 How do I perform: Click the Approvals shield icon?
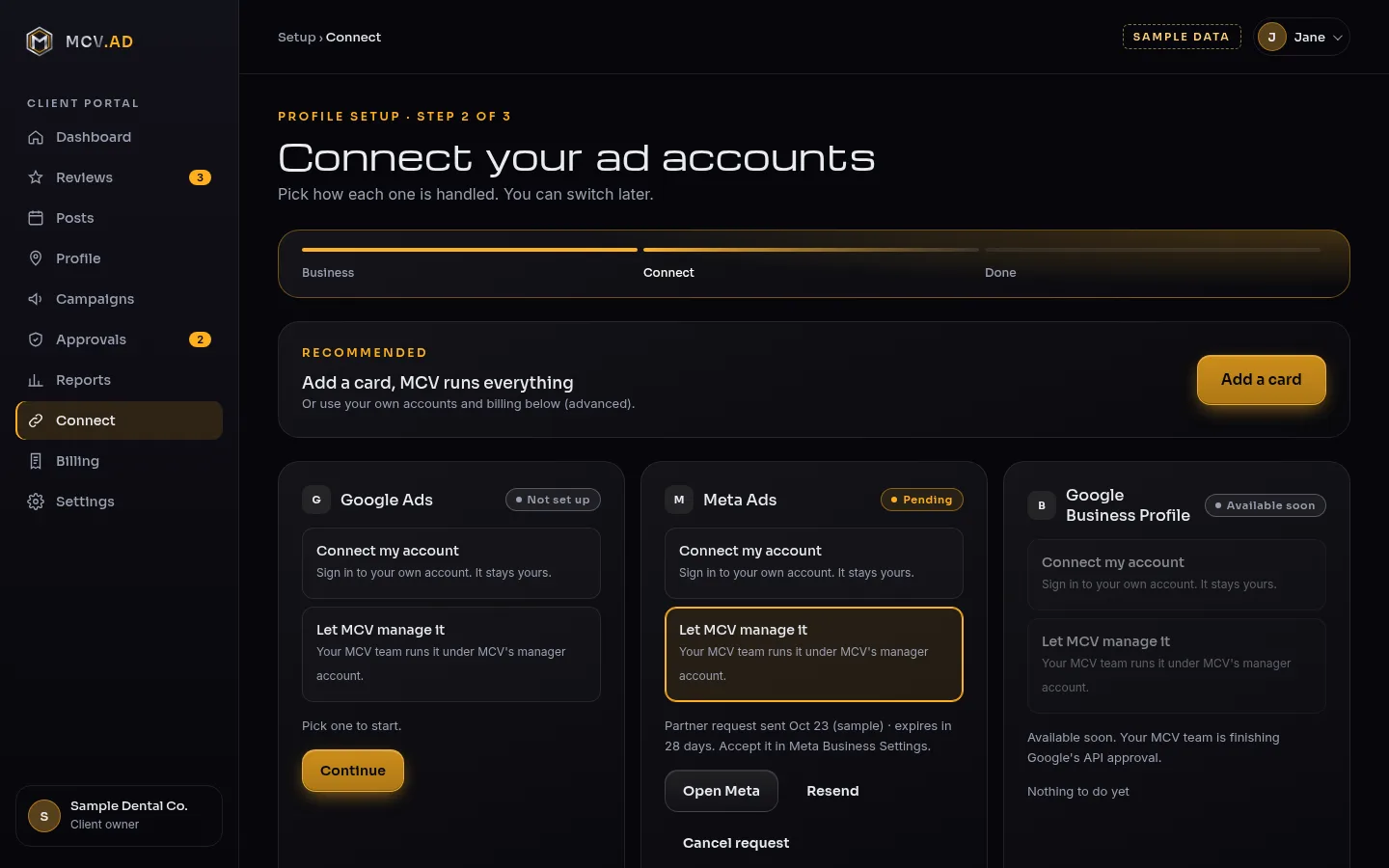click(36, 339)
